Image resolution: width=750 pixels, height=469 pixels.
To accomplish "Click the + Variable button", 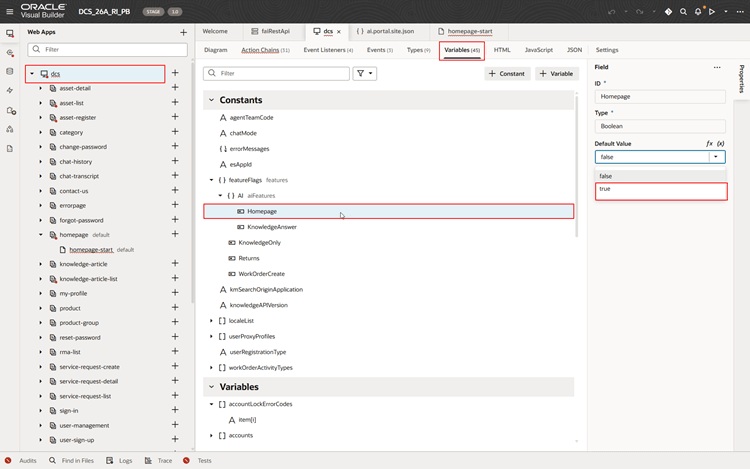I will click(x=556, y=74).
